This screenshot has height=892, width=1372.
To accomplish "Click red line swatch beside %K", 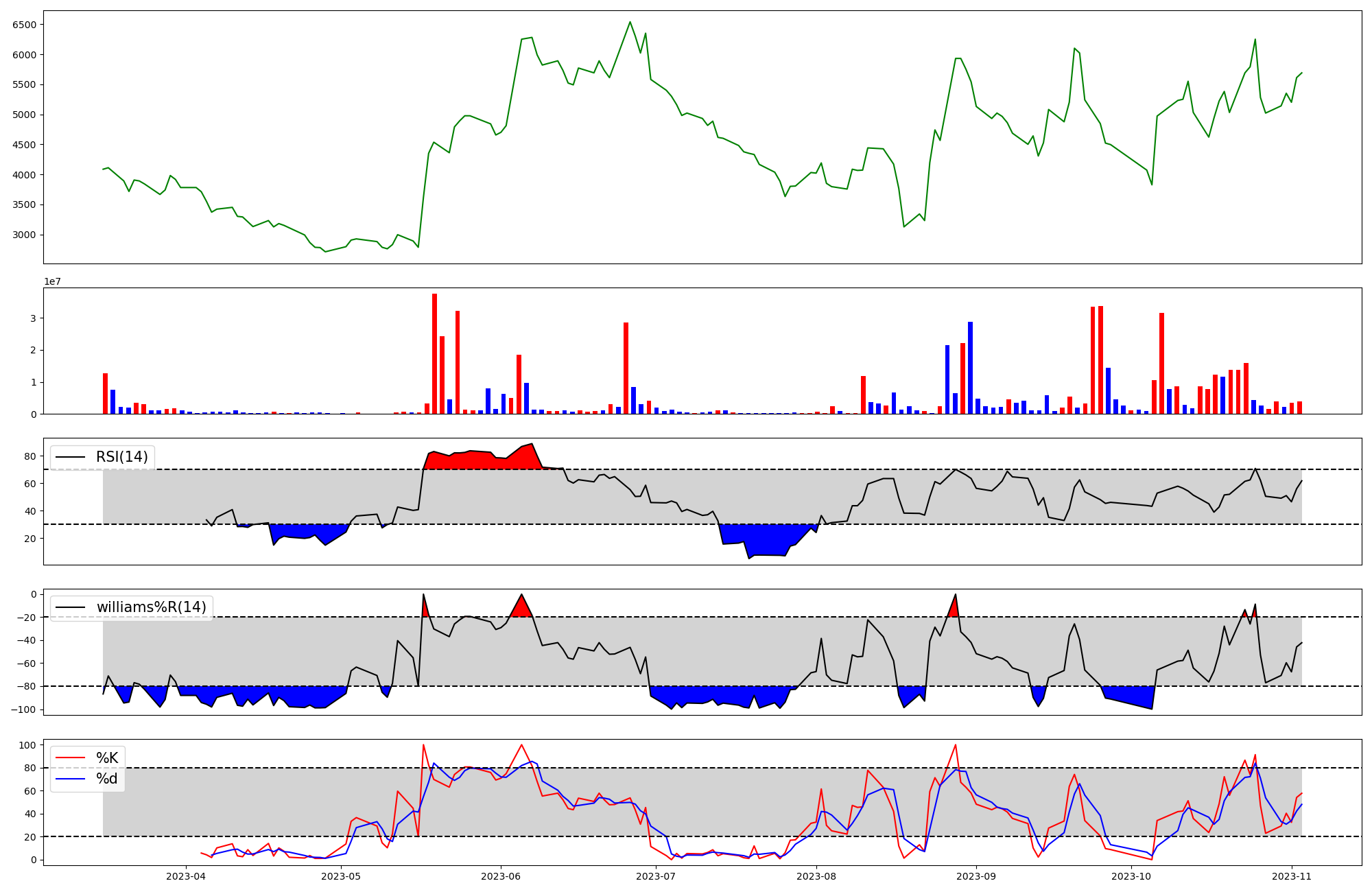I will 70,758.
